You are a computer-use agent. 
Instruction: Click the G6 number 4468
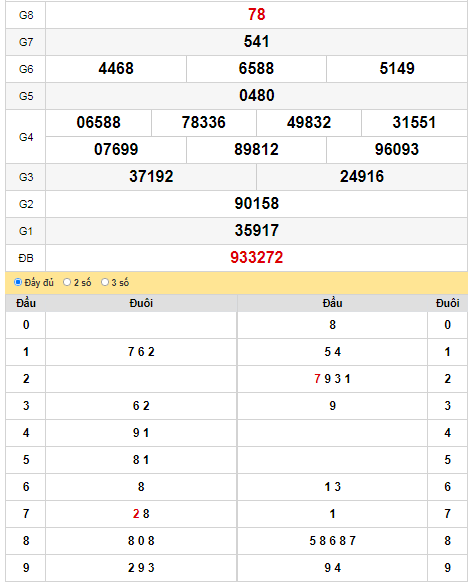[116, 69]
